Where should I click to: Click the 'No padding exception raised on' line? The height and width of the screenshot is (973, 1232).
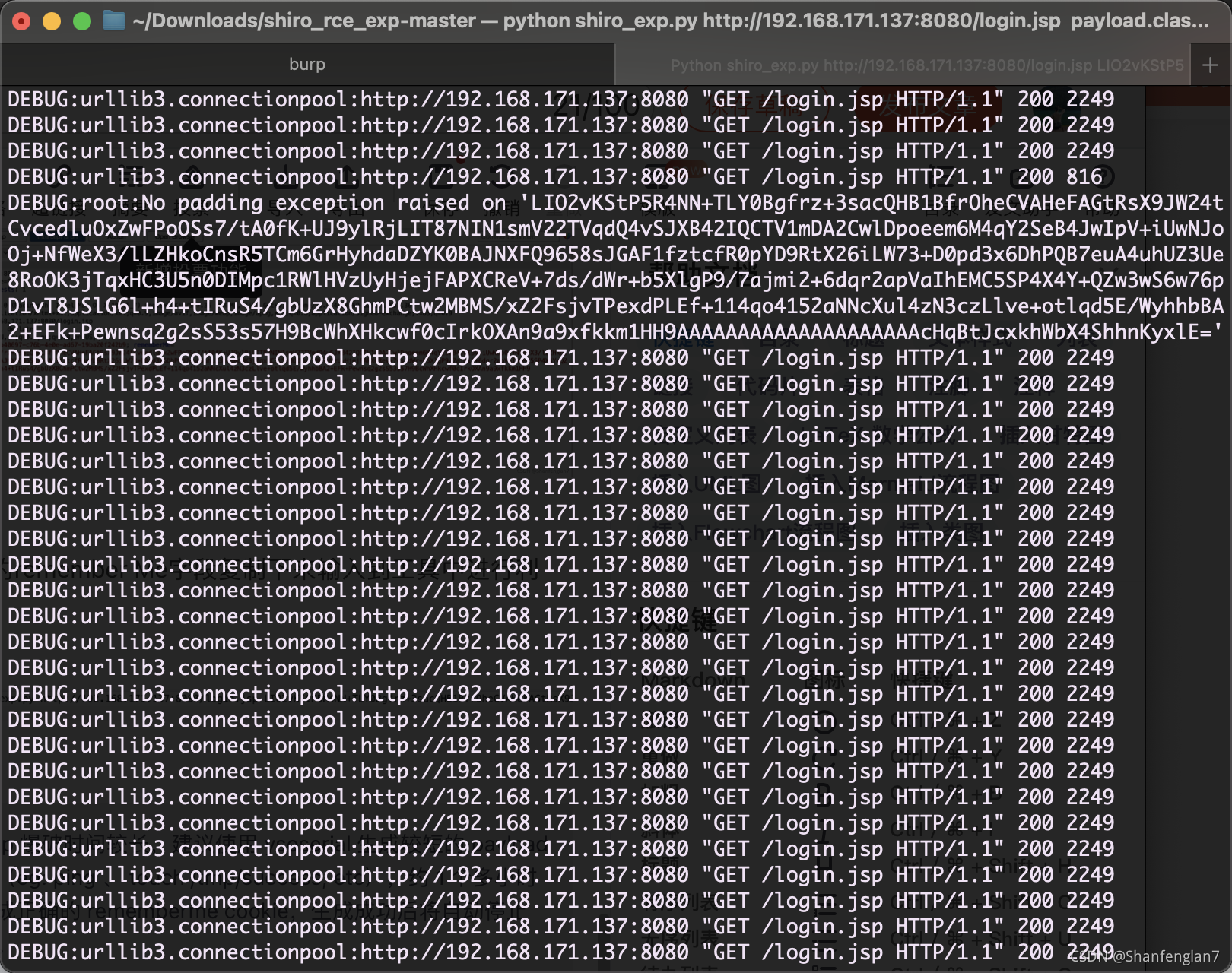click(615, 203)
